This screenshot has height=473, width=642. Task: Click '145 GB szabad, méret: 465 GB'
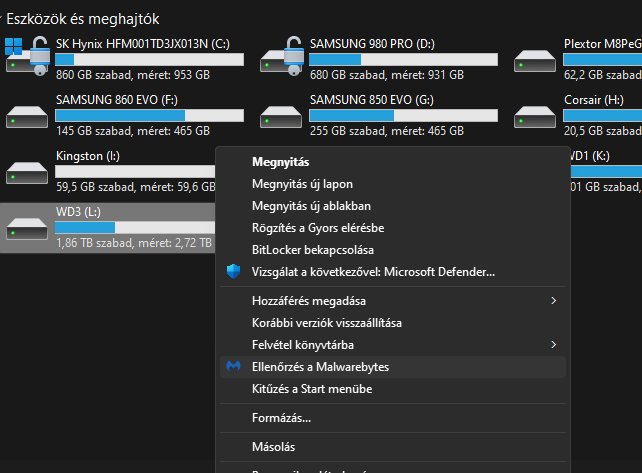coord(133,131)
